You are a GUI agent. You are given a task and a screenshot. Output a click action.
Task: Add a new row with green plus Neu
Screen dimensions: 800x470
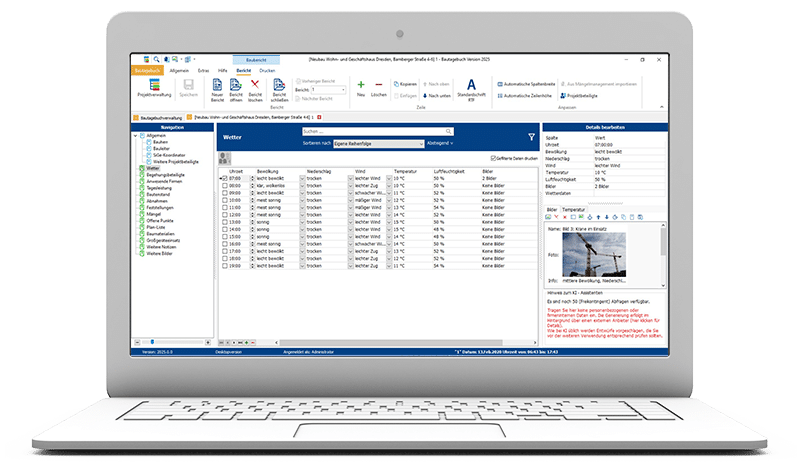(360, 89)
